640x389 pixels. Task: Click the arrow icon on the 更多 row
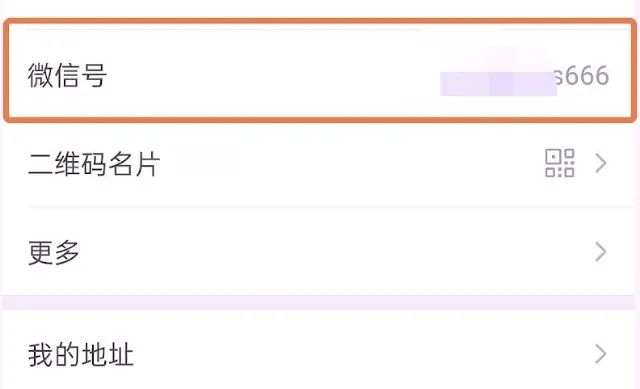tap(600, 251)
